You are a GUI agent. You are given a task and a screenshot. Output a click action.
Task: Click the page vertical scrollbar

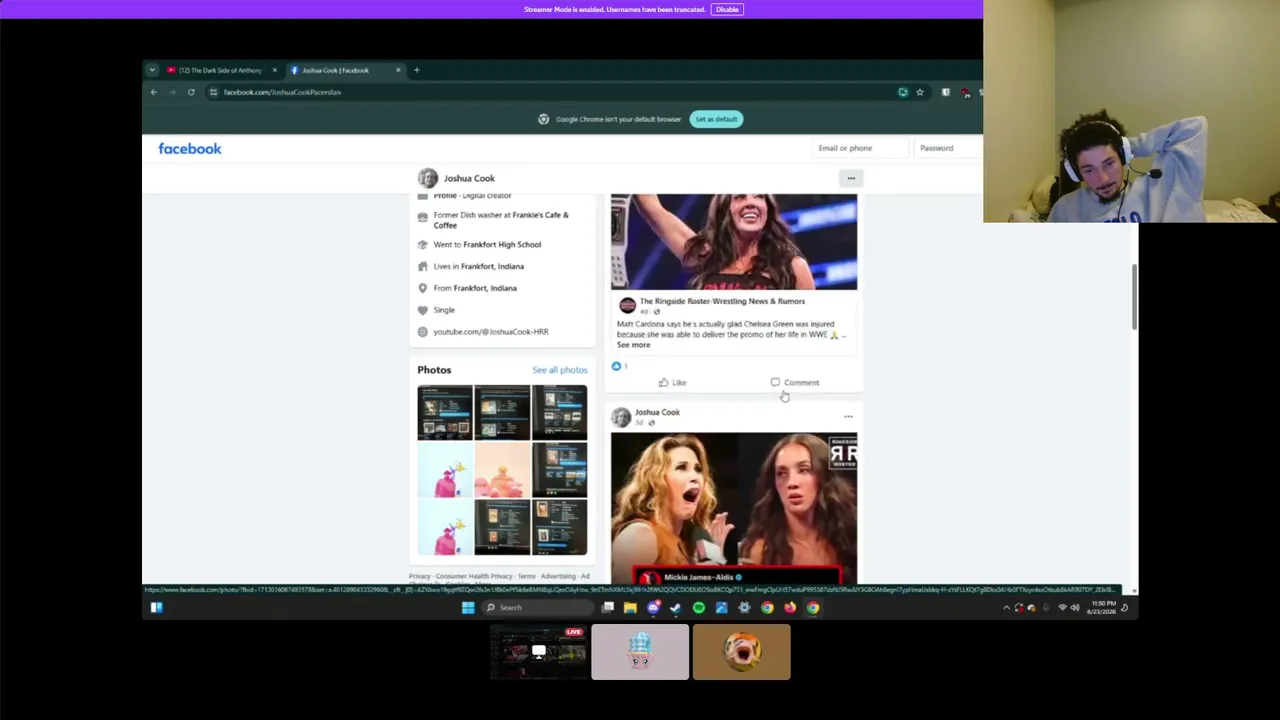1134,296
